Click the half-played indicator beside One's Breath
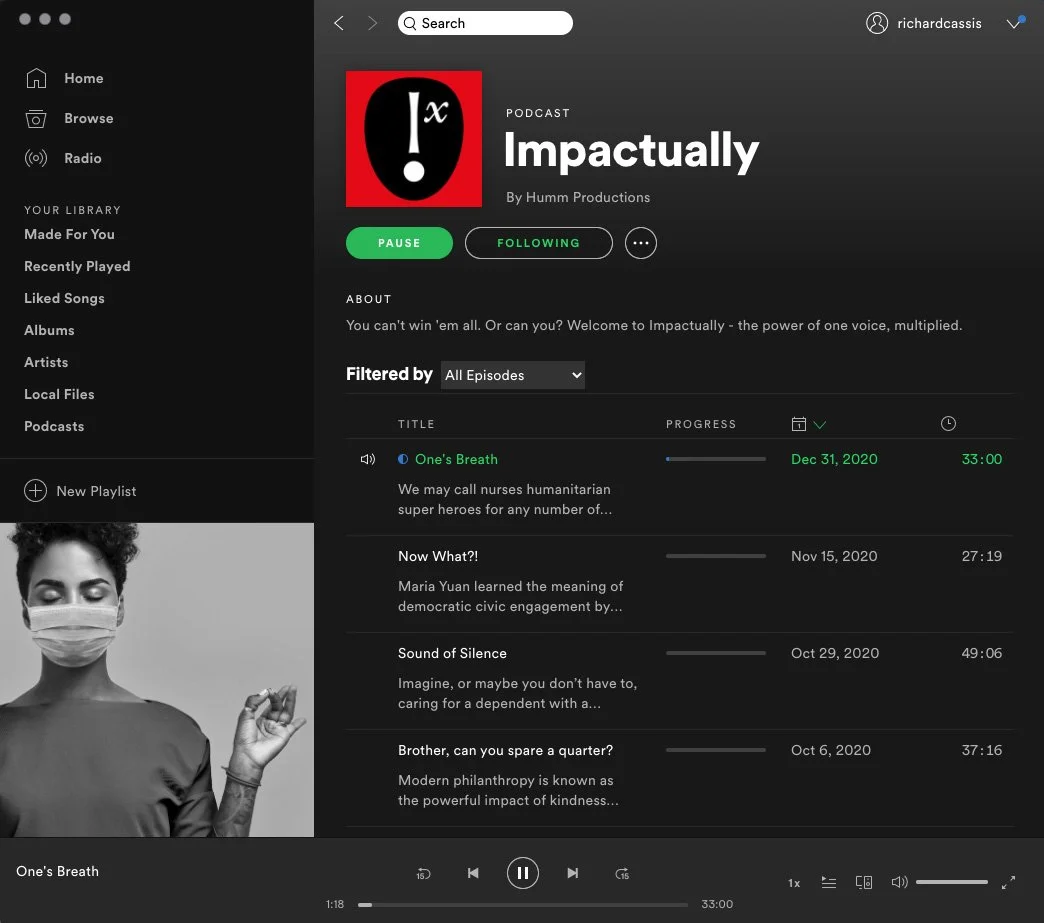The width and height of the screenshot is (1044, 923). [403, 459]
